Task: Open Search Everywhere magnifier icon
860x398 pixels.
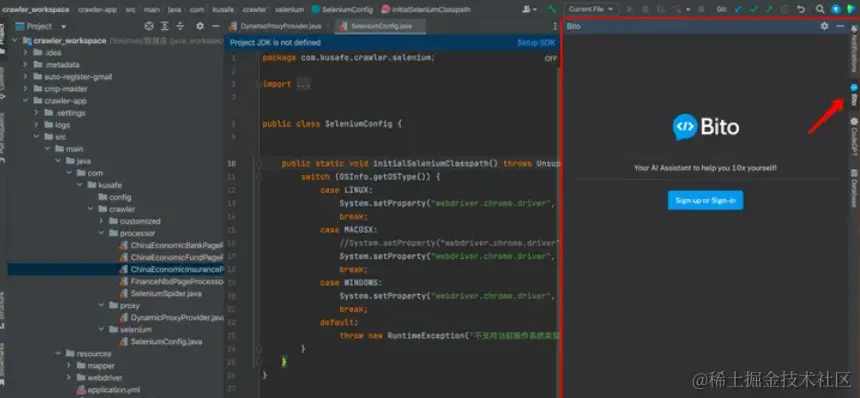Action: point(820,9)
